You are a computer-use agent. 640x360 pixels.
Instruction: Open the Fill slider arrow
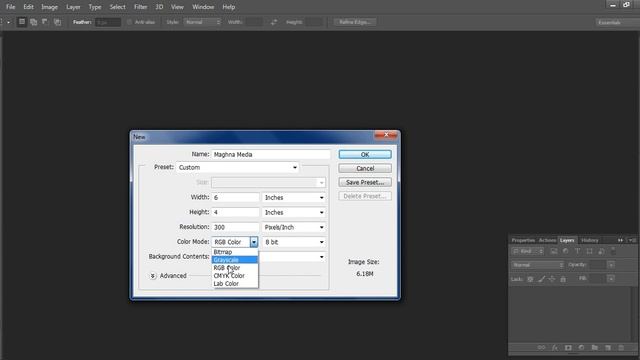(x=611, y=279)
